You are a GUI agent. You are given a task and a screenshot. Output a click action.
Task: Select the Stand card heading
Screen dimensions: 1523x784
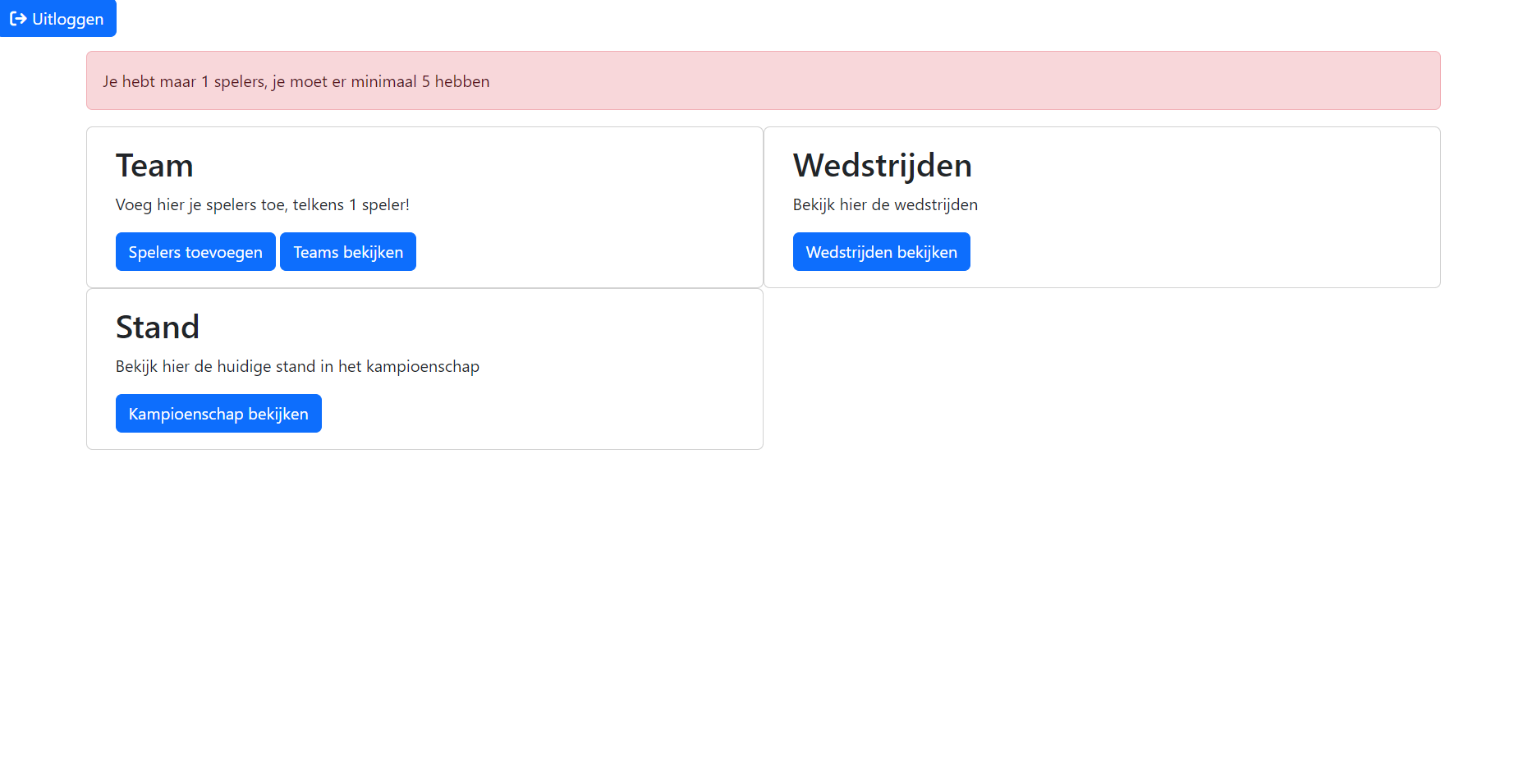(158, 328)
